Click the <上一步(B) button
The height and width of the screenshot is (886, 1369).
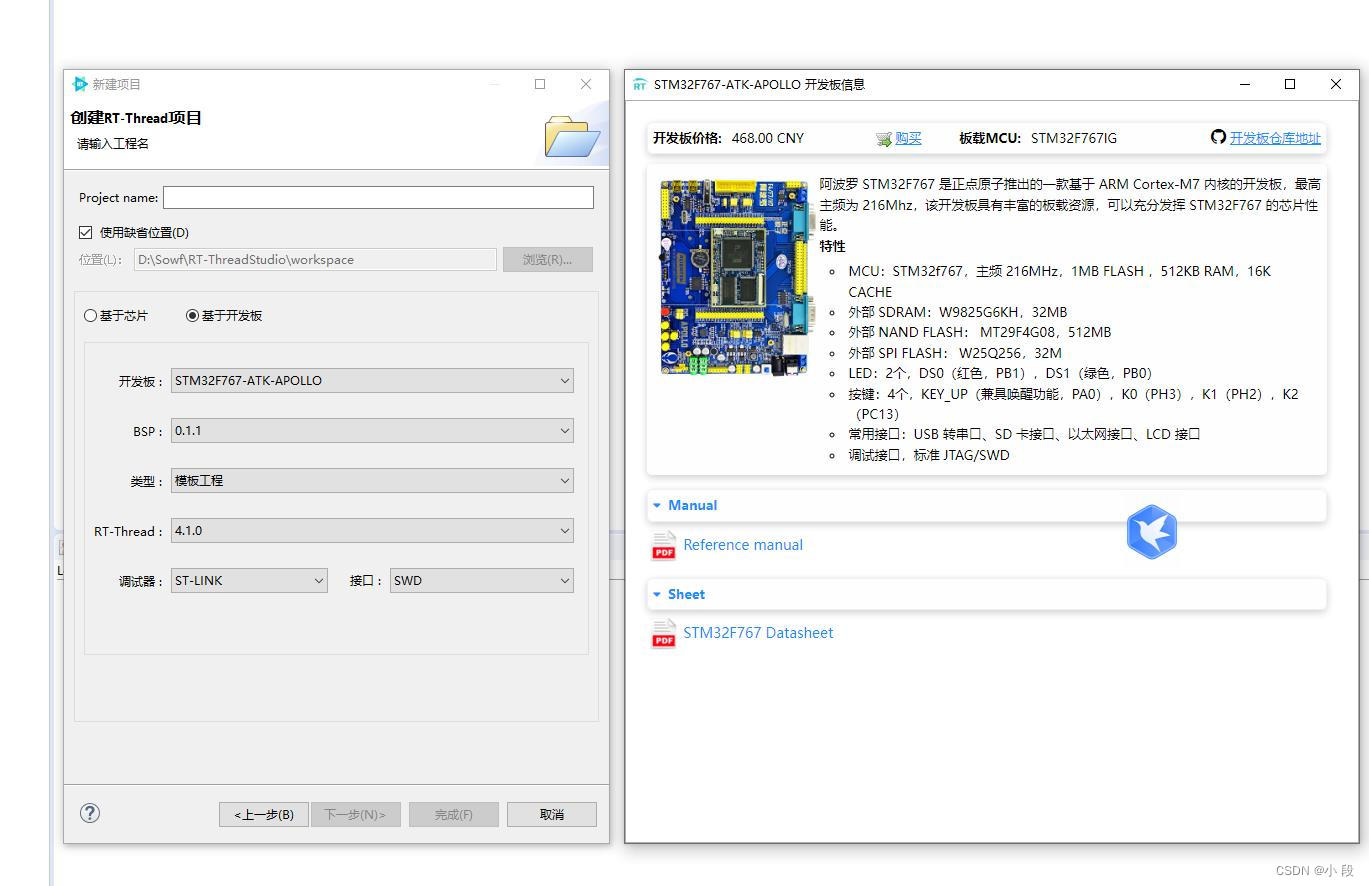click(264, 814)
